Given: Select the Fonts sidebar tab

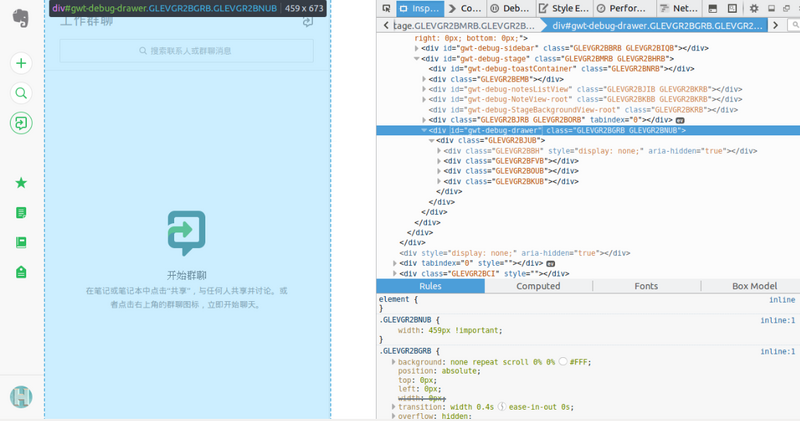Looking at the screenshot, I should (x=646, y=286).
